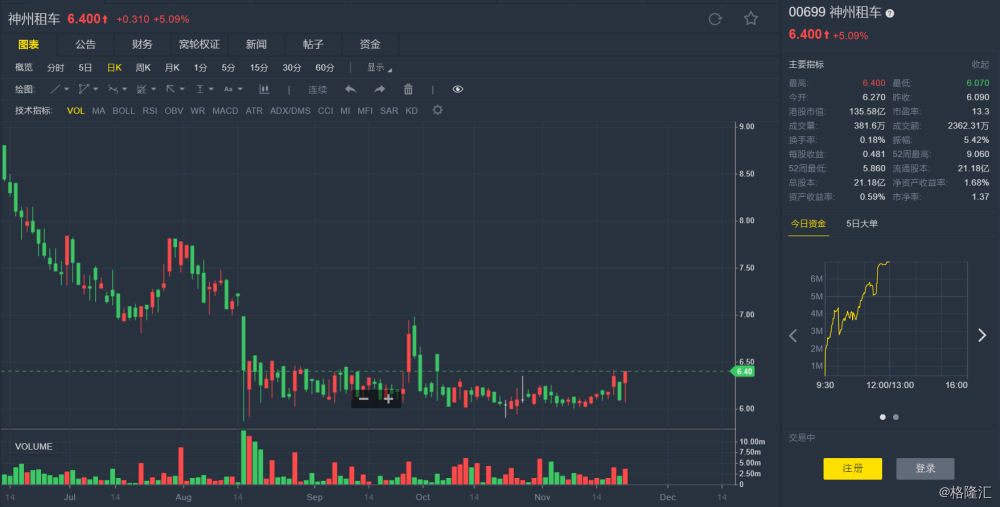
Task: Switch to 今日资金 tab
Action: tap(808, 224)
